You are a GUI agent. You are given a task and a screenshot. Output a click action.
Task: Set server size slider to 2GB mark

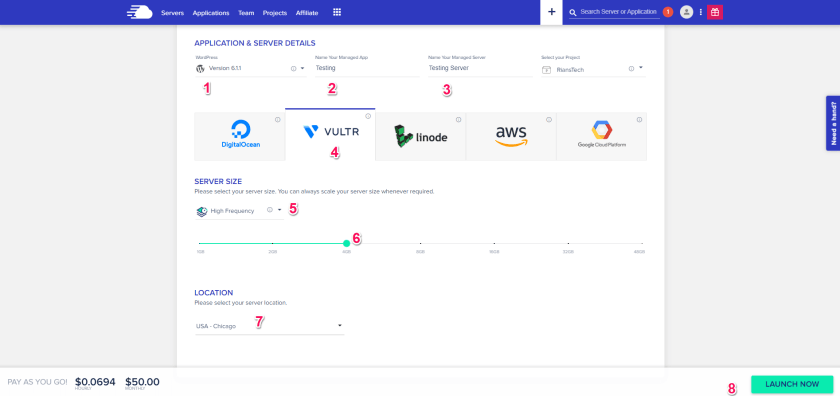pos(273,244)
